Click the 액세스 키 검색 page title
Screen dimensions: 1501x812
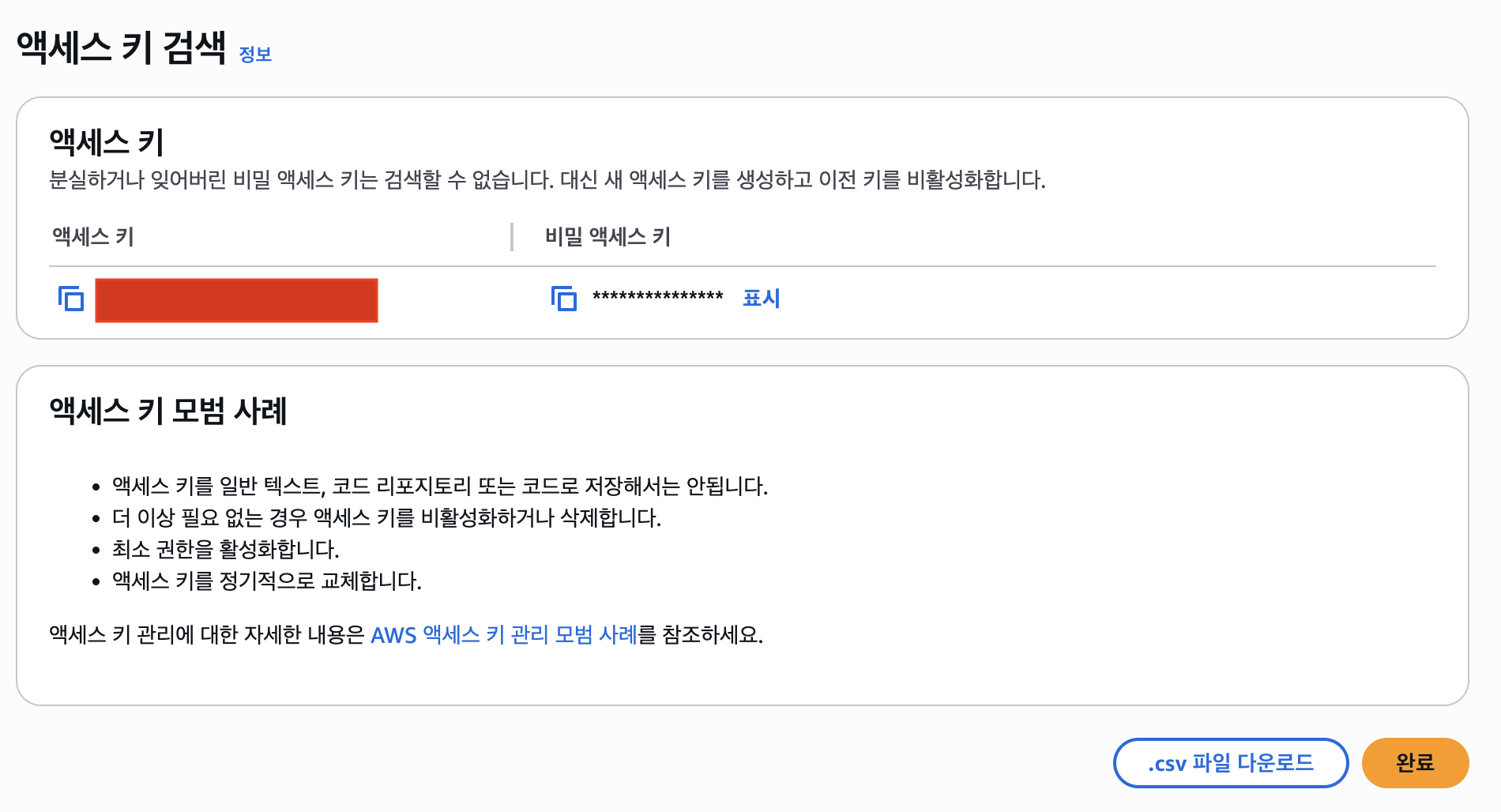tap(122, 47)
